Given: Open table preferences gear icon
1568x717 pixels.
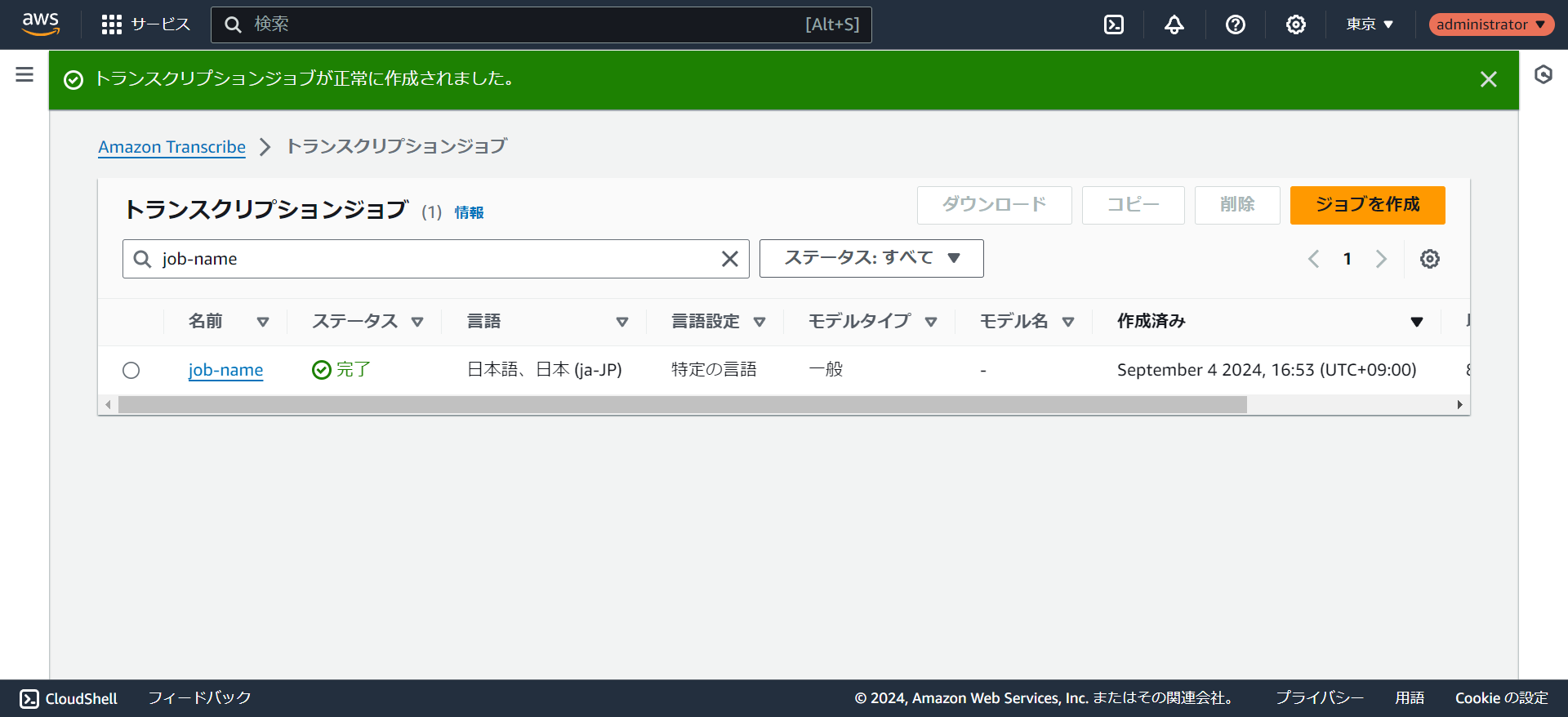Looking at the screenshot, I should pyautogui.click(x=1429, y=259).
